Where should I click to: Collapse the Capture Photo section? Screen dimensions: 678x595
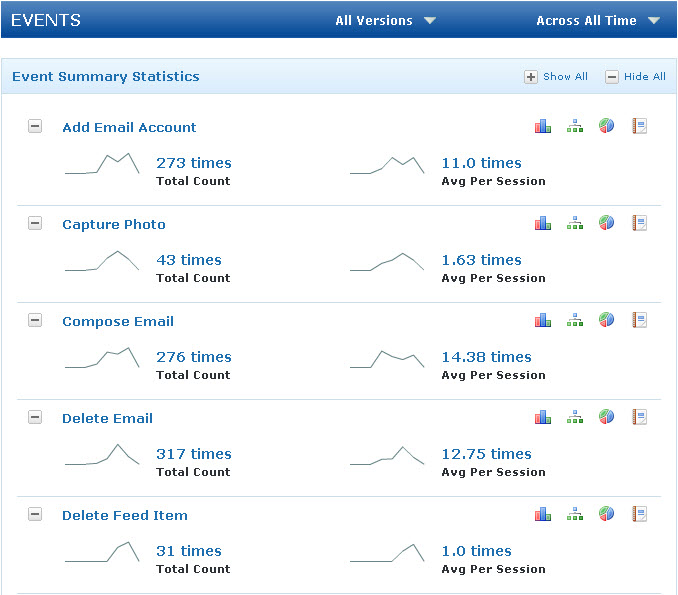tap(35, 224)
